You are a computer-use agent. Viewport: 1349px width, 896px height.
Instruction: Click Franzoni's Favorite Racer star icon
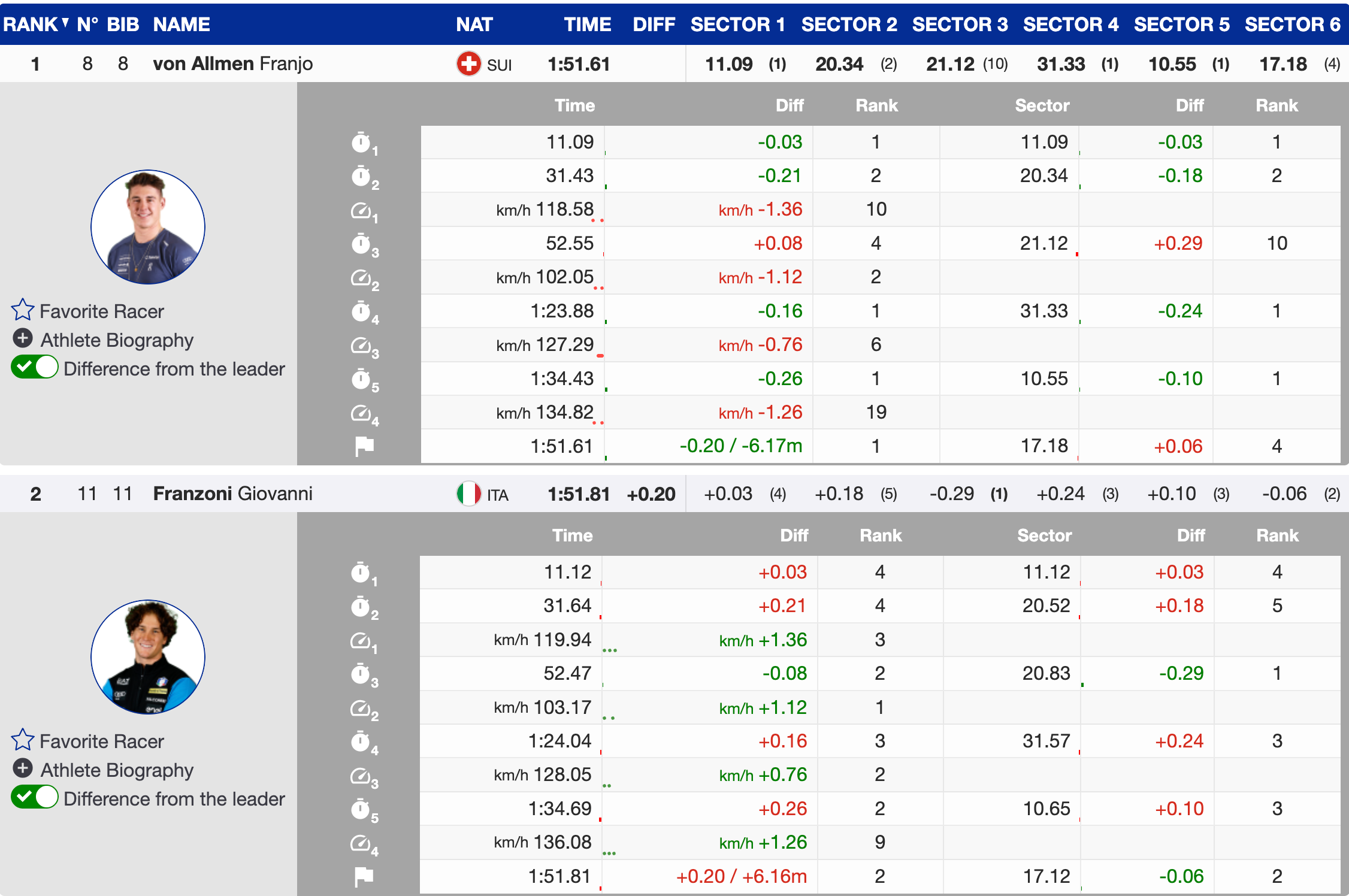pyautogui.click(x=23, y=740)
